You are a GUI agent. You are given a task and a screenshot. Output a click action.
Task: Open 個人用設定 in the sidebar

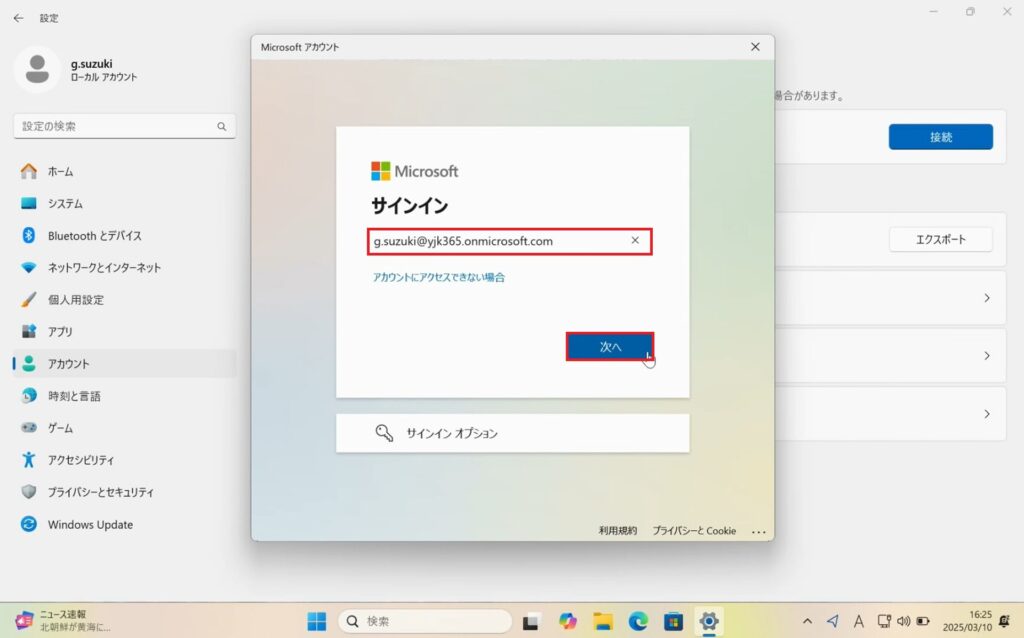[x=124, y=300]
